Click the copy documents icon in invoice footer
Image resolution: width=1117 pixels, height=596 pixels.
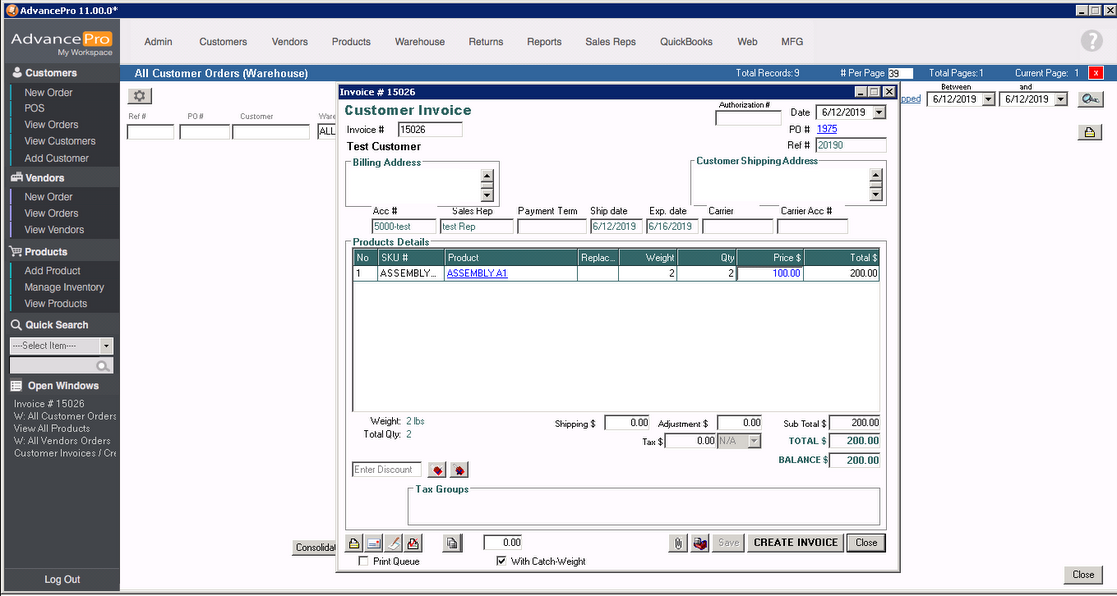coord(453,543)
